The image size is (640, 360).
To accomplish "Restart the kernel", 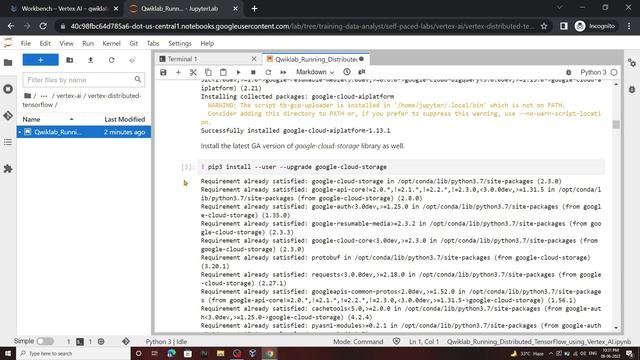I will tap(268, 72).
